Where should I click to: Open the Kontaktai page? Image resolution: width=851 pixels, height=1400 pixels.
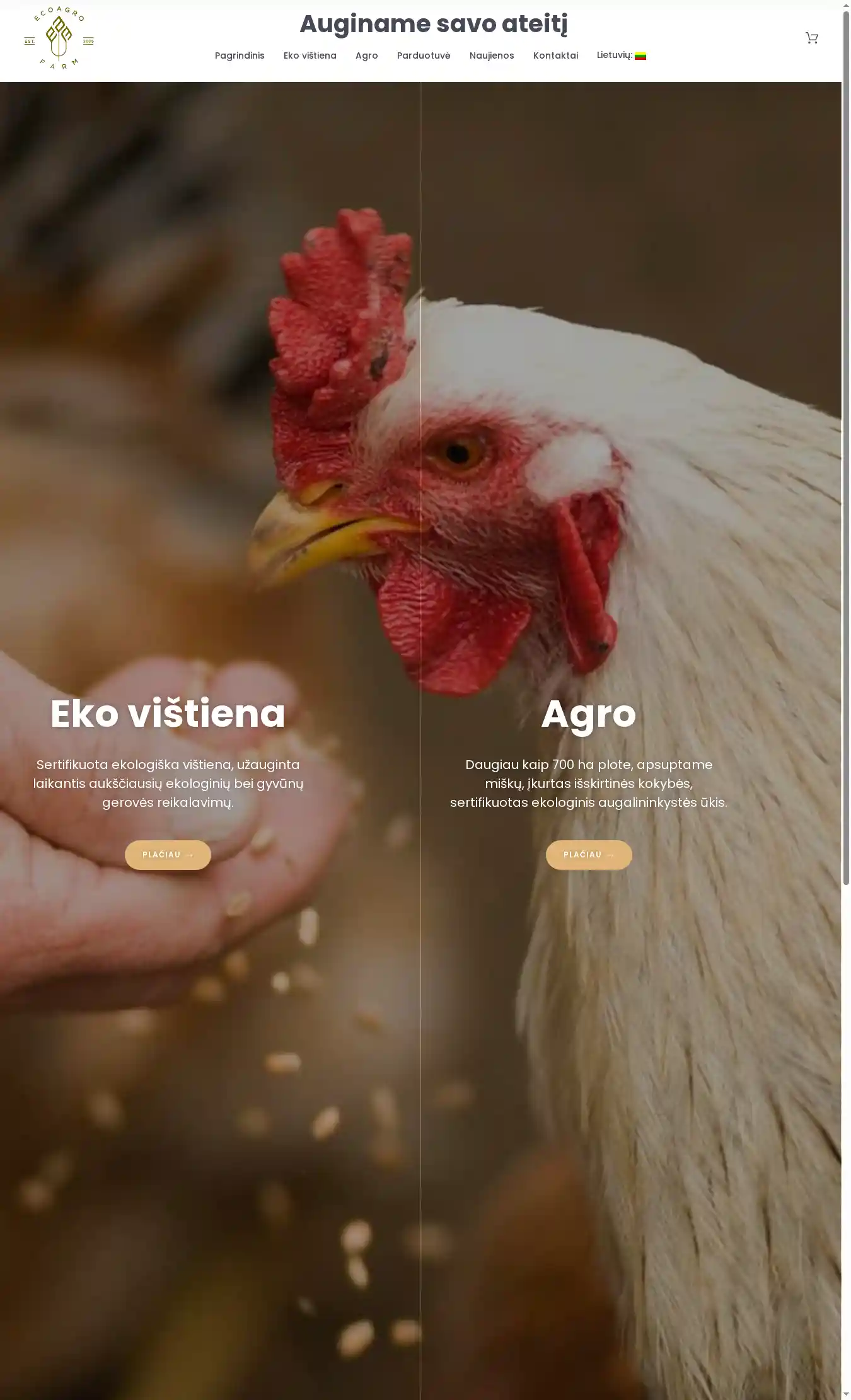(x=555, y=55)
